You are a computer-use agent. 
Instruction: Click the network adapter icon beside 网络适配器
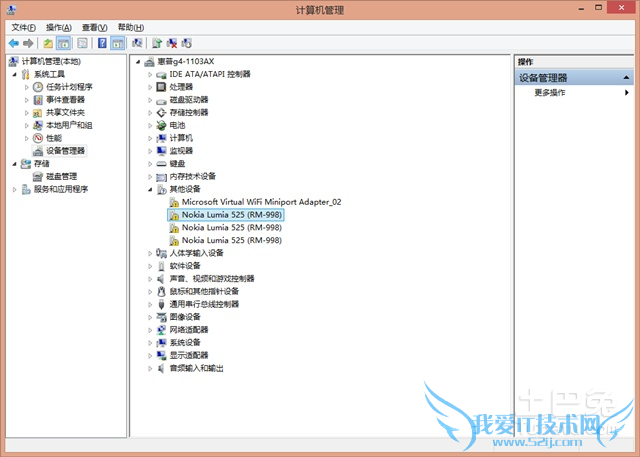click(162, 330)
